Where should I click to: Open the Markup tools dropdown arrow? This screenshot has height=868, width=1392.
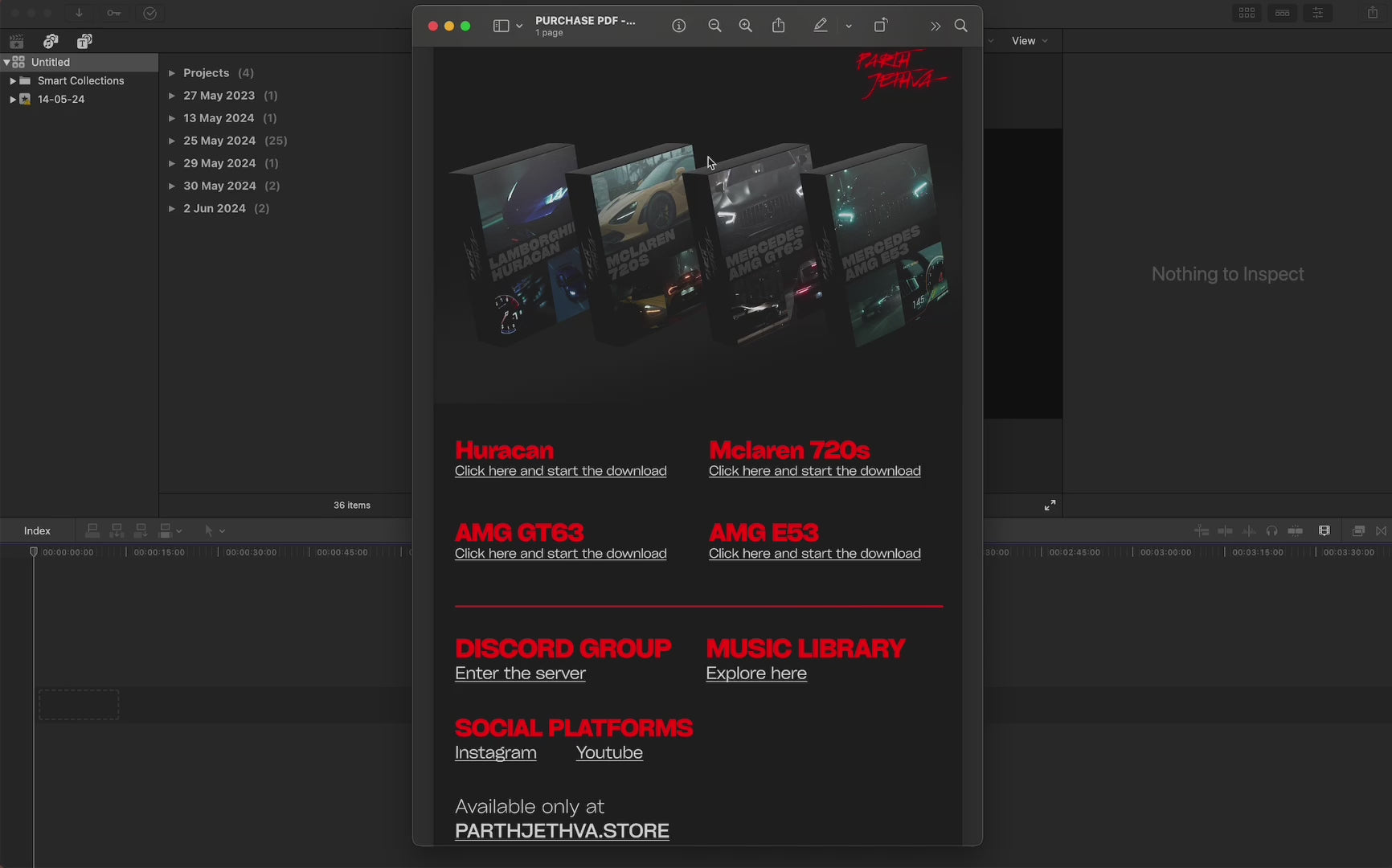(849, 26)
